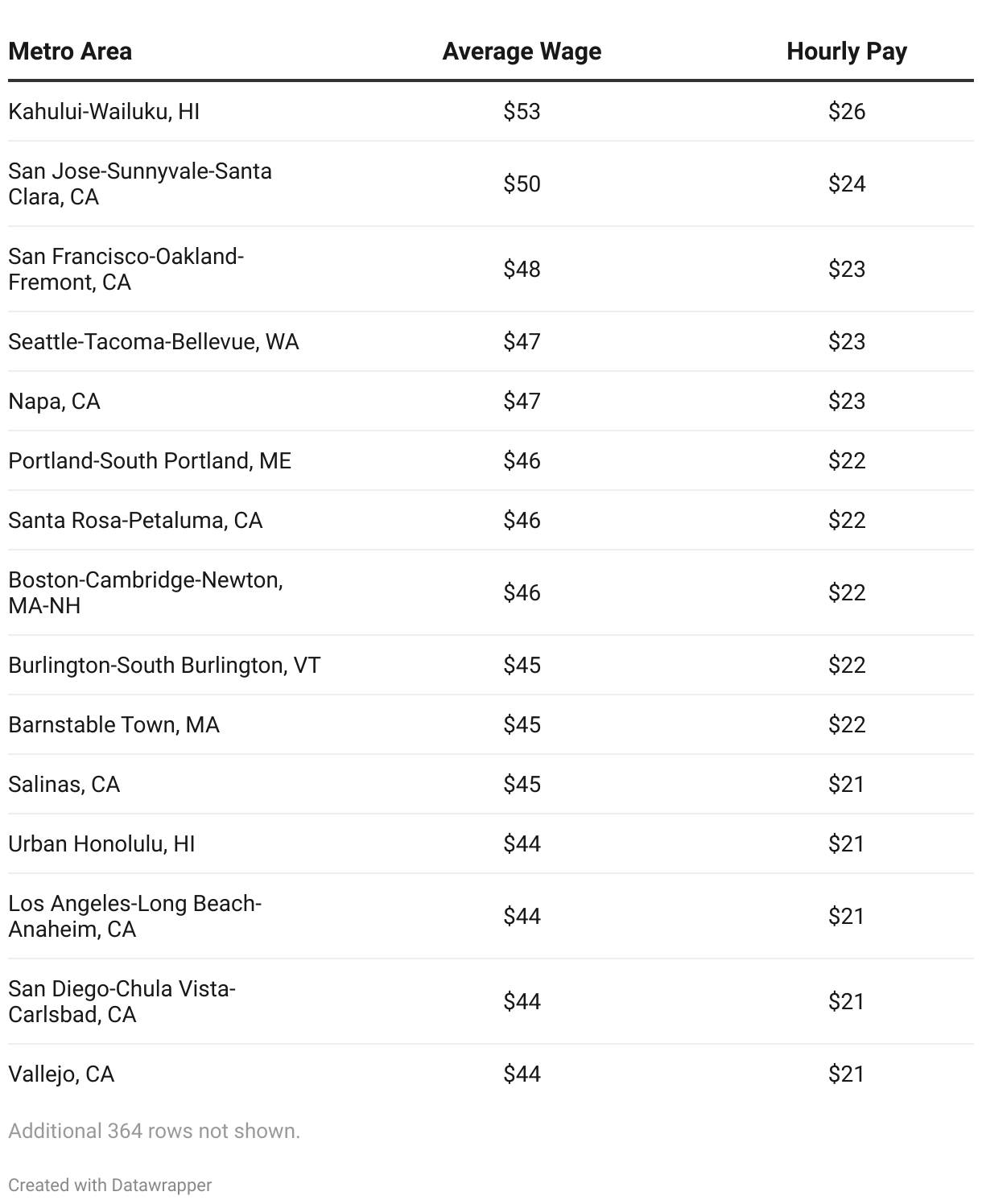Screen dimensions: 982x1204
Task: Select the Kahului-Wailuku, HI row
Action: point(104,111)
